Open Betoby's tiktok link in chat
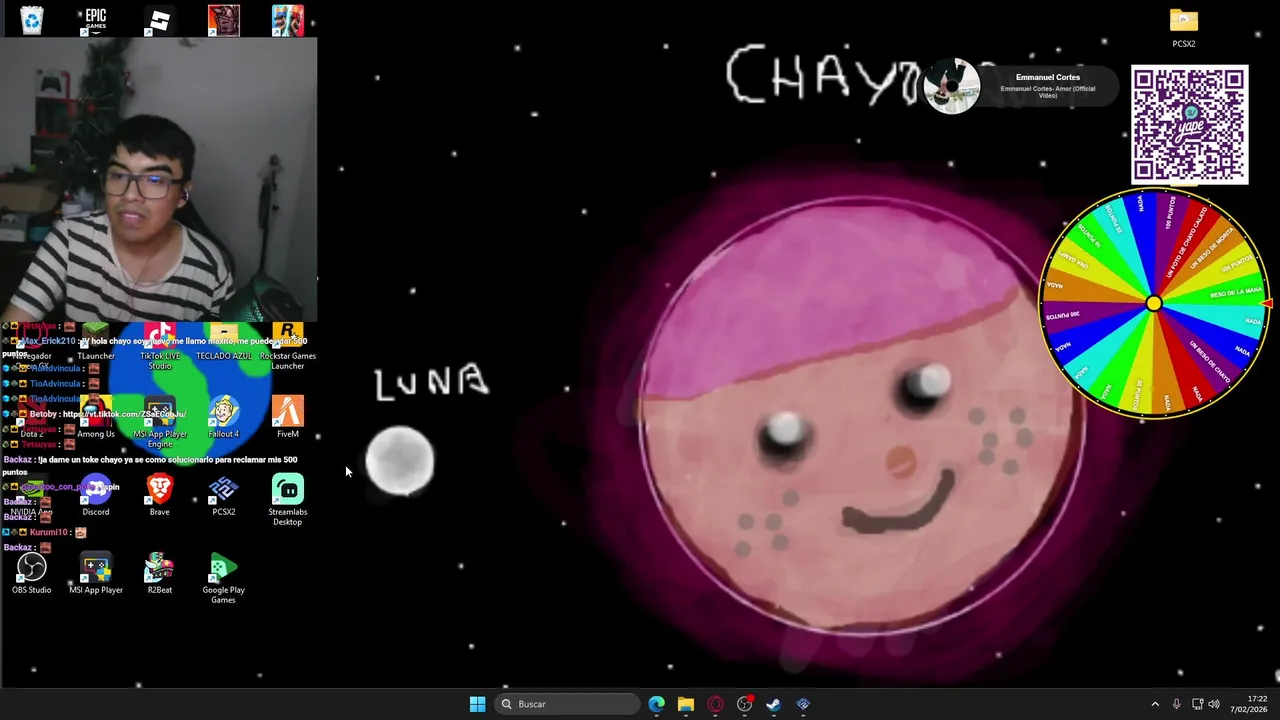This screenshot has height=720, width=1280. coord(124,414)
